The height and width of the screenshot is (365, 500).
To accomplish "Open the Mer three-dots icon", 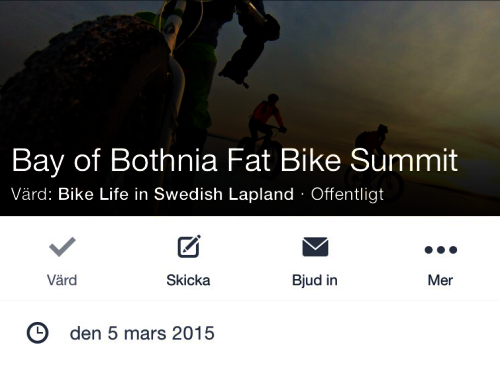I will pyautogui.click(x=441, y=250).
